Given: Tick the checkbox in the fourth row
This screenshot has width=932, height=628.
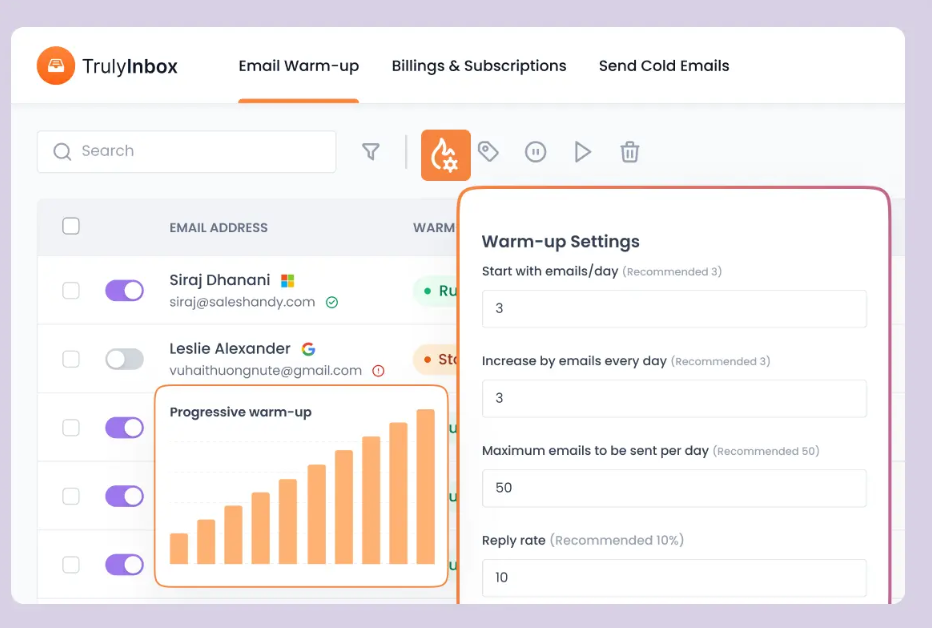Looking at the screenshot, I should pyautogui.click(x=71, y=496).
